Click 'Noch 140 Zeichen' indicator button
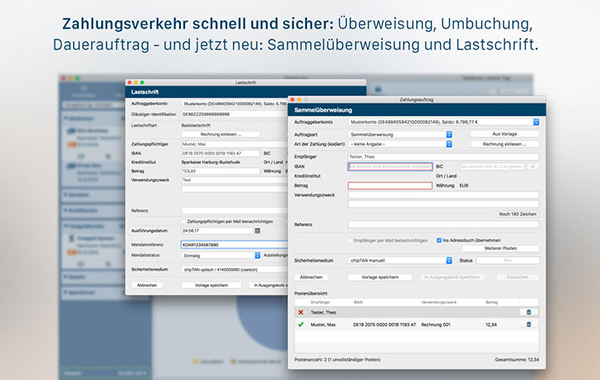The height and width of the screenshot is (380, 600). pyautogui.click(x=517, y=214)
